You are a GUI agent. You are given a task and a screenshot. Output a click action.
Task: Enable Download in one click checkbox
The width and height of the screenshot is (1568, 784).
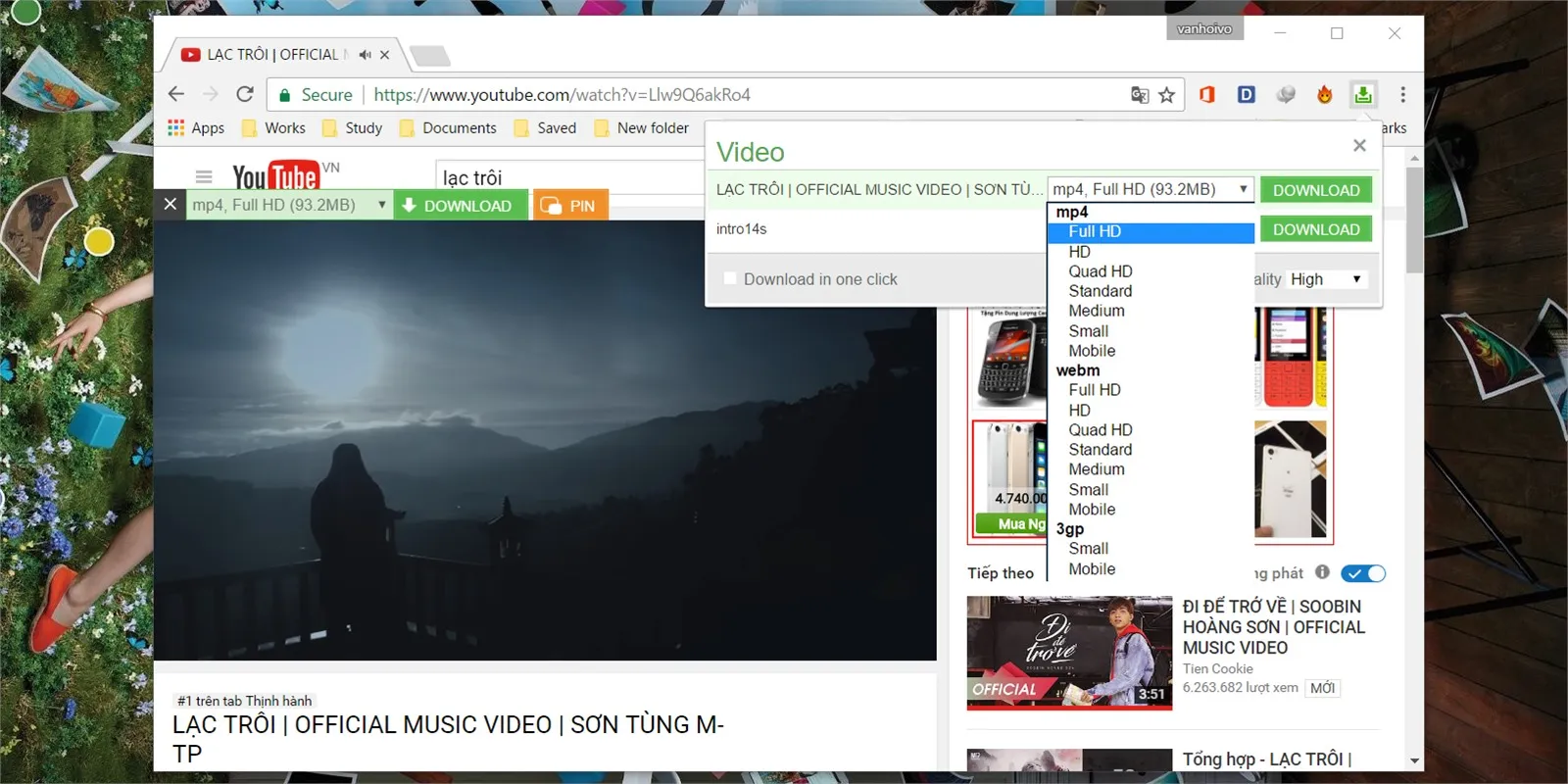pyautogui.click(x=730, y=278)
